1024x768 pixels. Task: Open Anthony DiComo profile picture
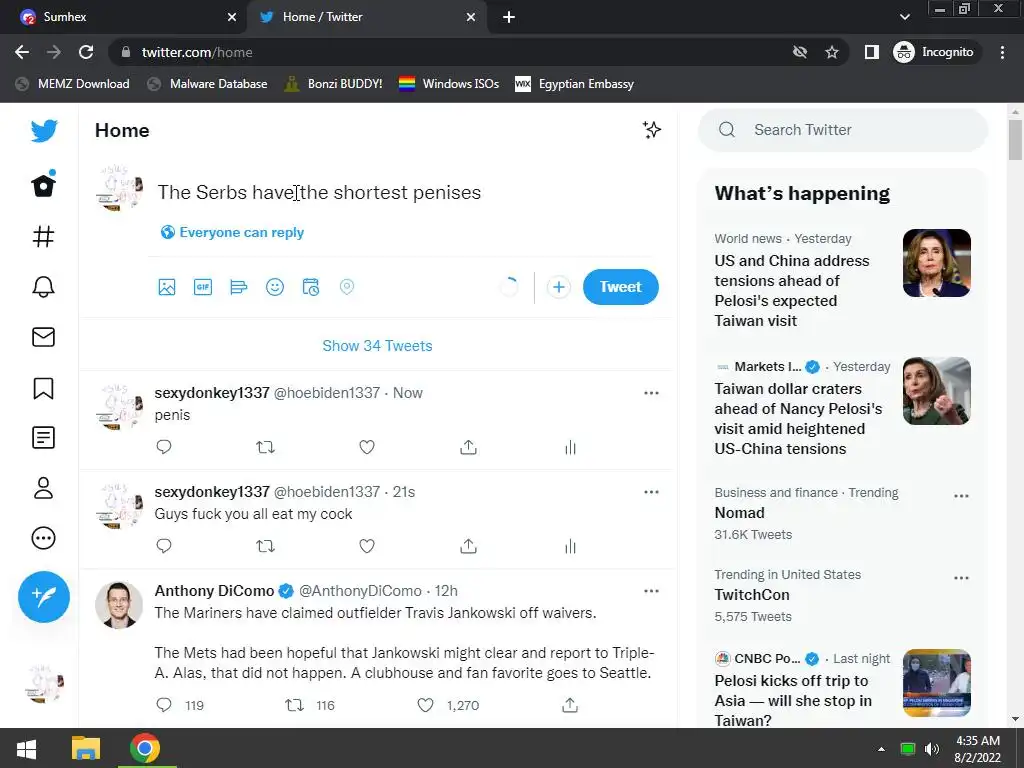pos(119,605)
